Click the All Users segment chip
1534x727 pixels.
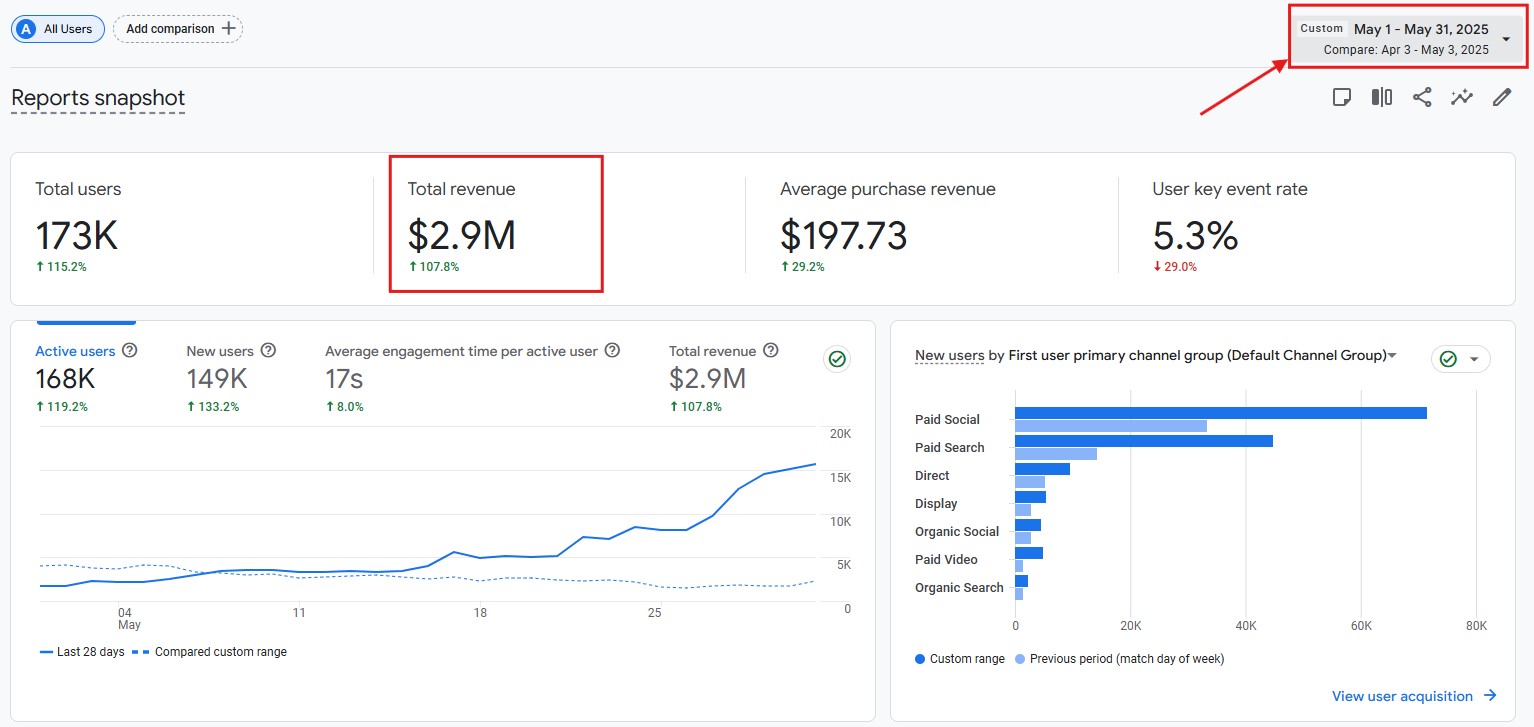pyautogui.click(x=58, y=29)
